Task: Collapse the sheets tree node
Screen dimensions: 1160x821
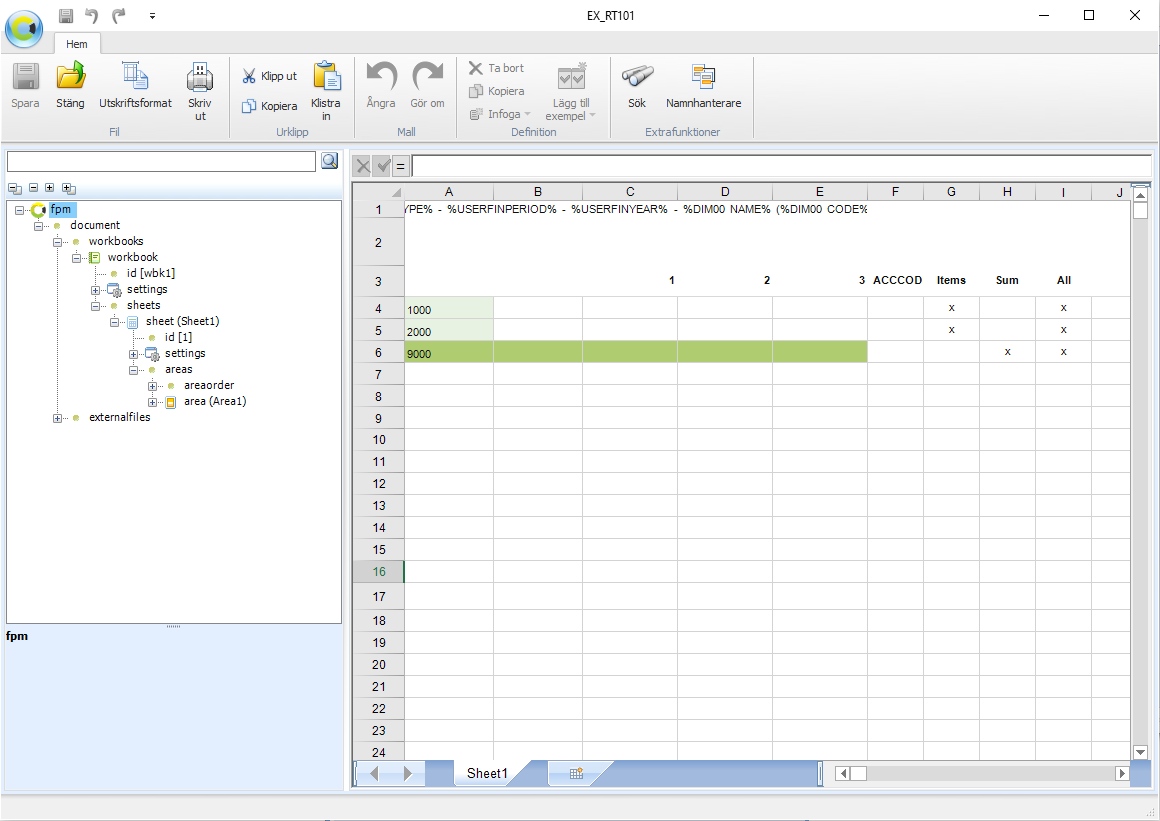Action: click(x=95, y=306)
